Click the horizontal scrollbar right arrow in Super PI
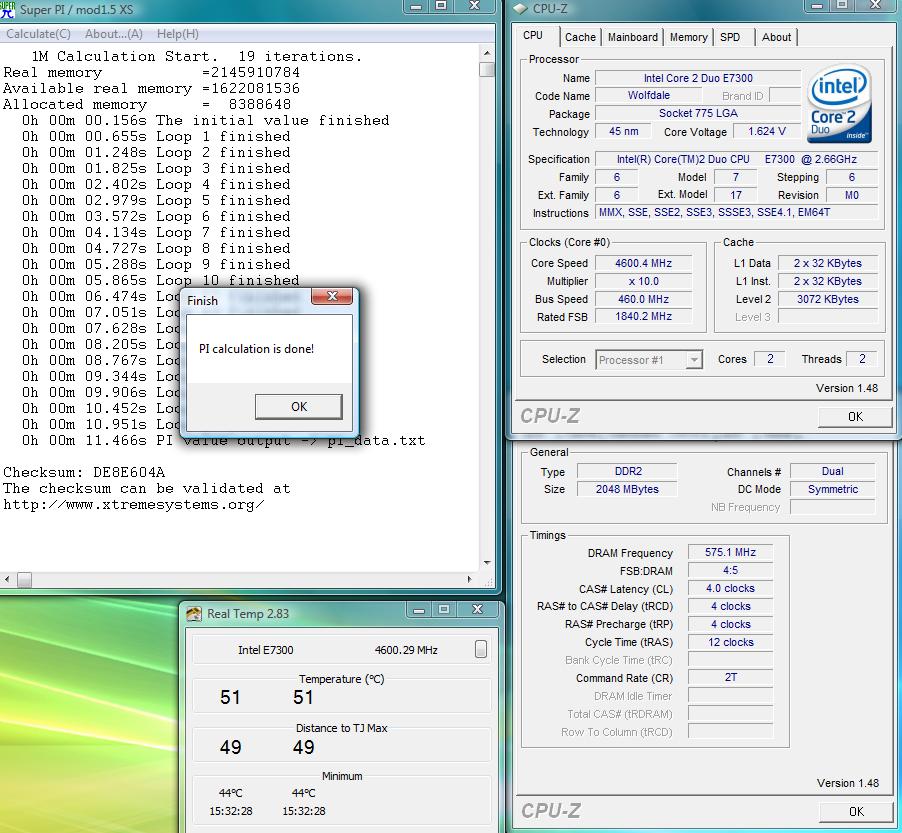 point(469,579)
